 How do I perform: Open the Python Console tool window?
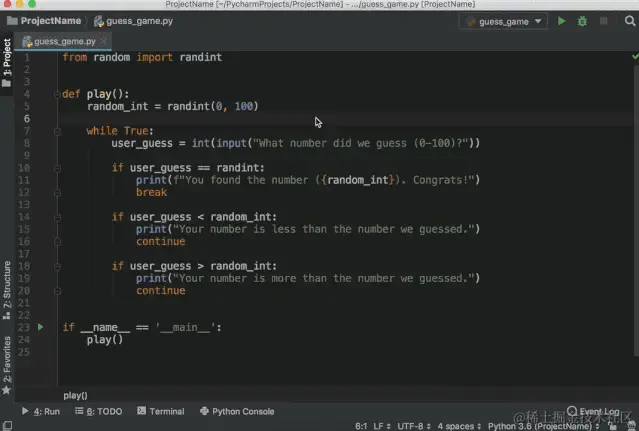[x=237, y=411]
